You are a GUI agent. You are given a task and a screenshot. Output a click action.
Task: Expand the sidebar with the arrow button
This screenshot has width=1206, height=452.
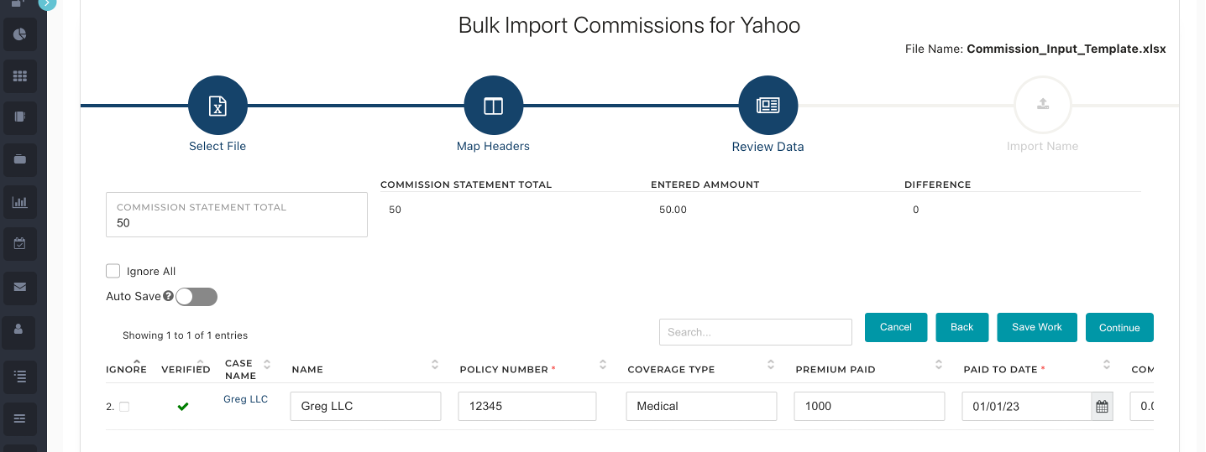(x=46, y=3)
